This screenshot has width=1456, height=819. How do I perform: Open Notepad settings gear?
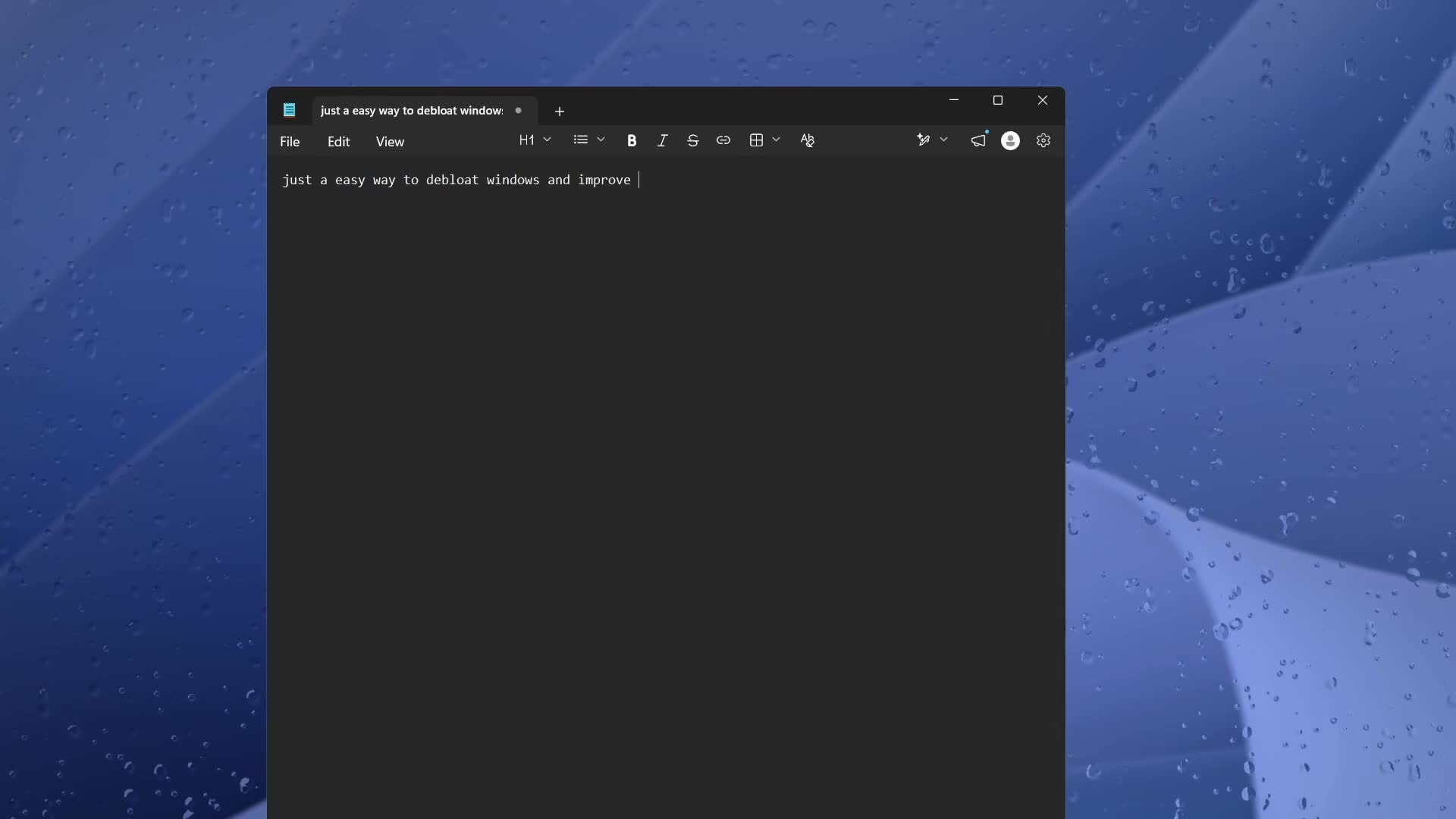(x=1043, y=140)
